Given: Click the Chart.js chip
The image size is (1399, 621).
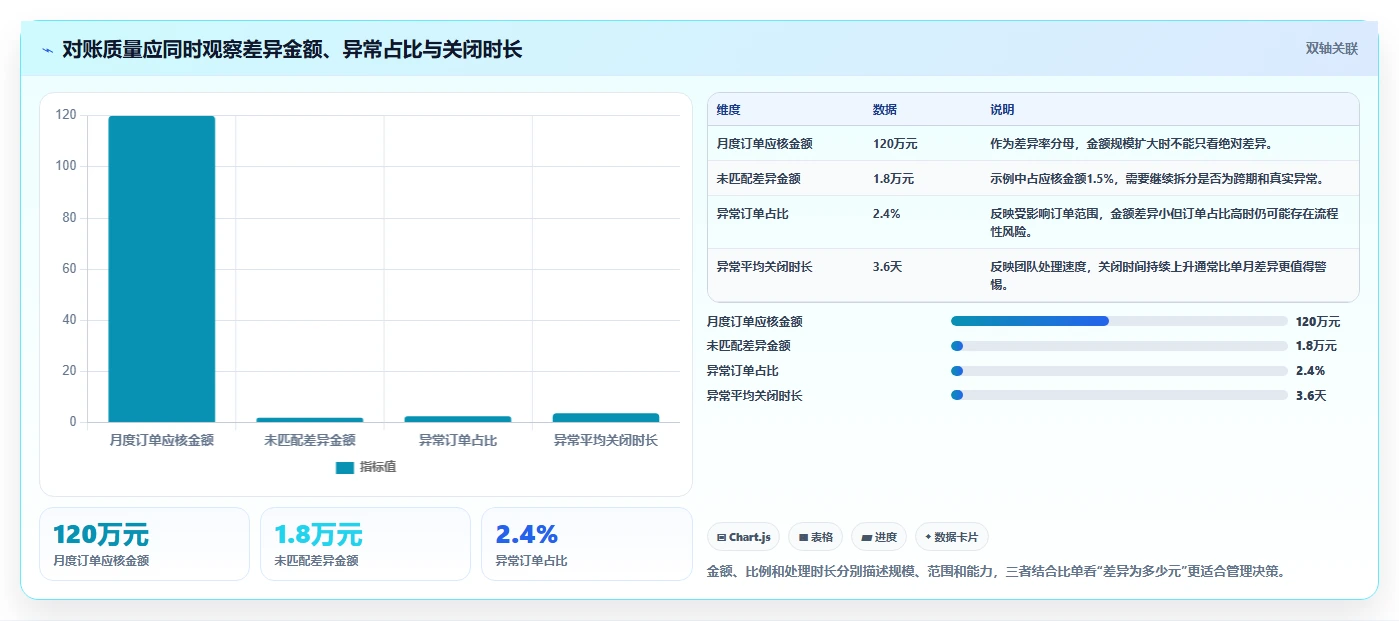Looking at the screenshot, I should click(745, 537).
